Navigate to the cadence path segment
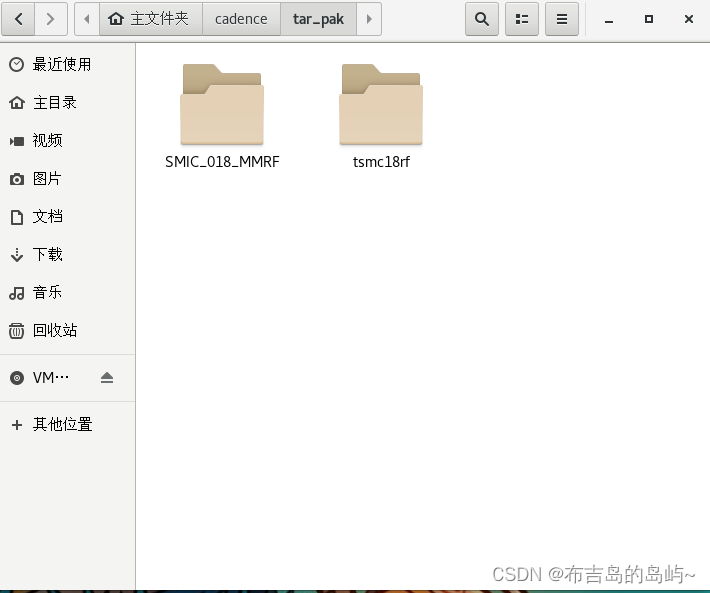The height and width of the screenshot is (593, 710). pyautogui.click(x=241, y=19)
